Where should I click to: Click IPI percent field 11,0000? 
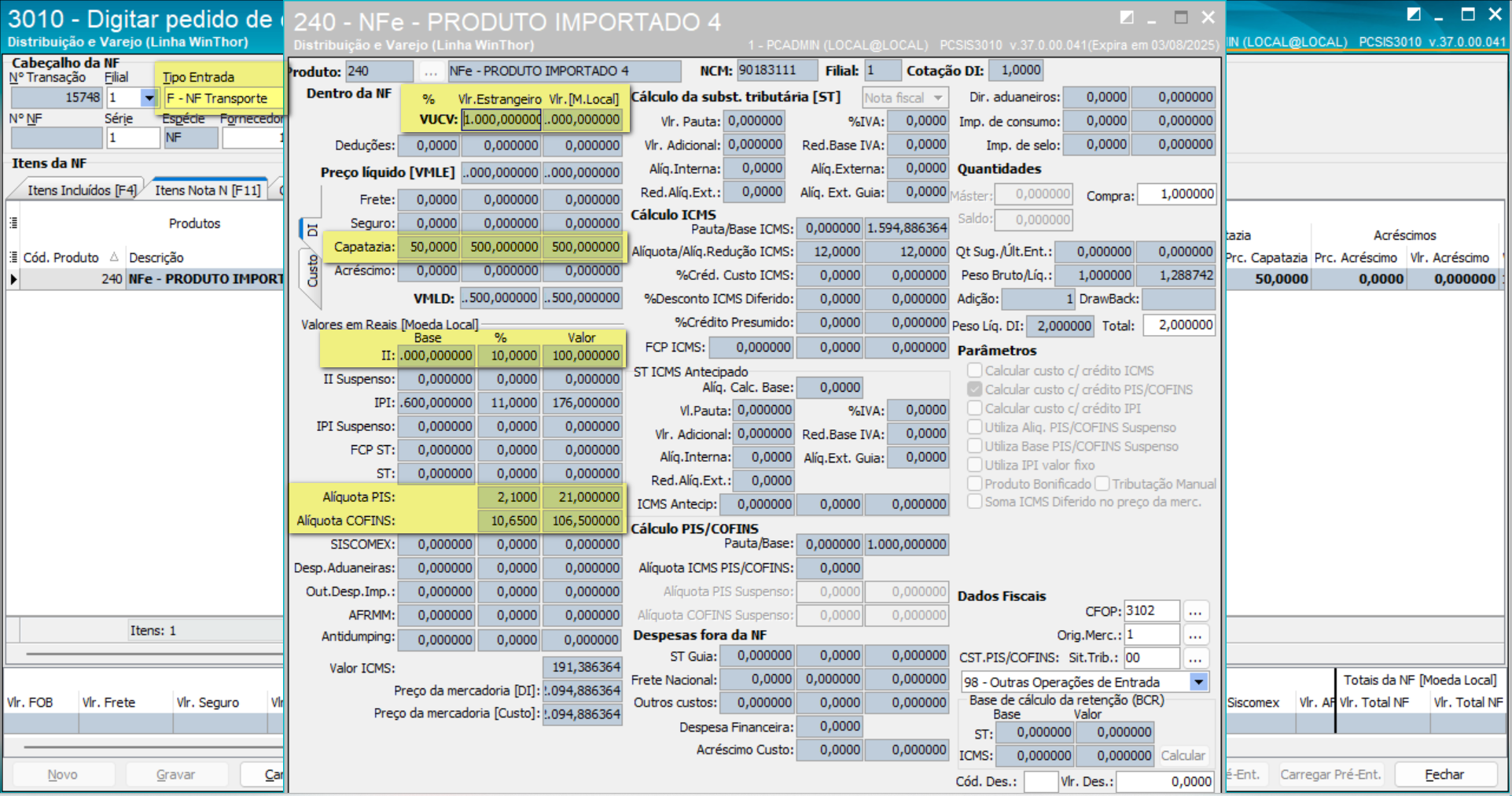(x=509, y=403)
